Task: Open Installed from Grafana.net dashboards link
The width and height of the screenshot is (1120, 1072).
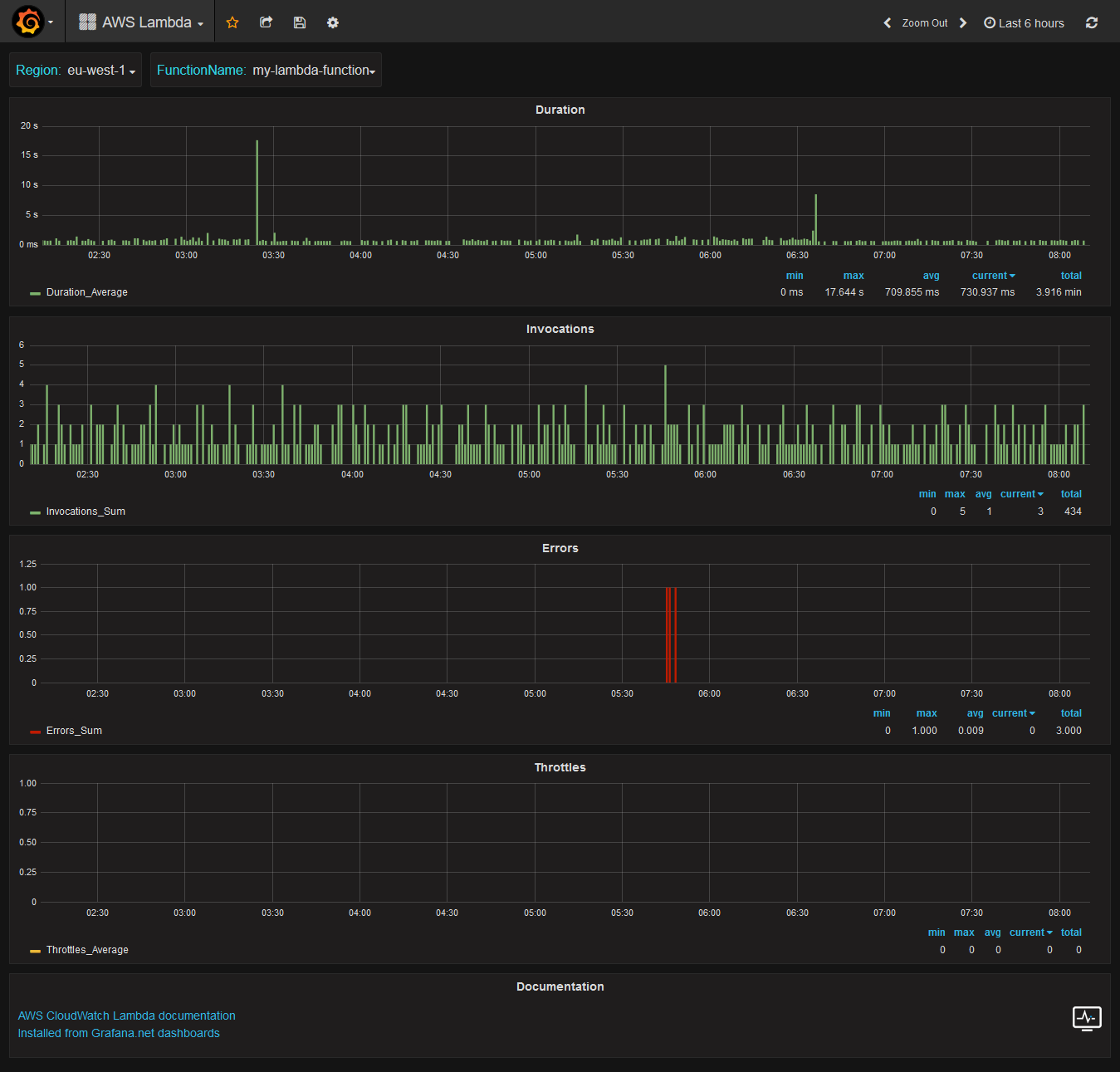Action: (119, 1033)
